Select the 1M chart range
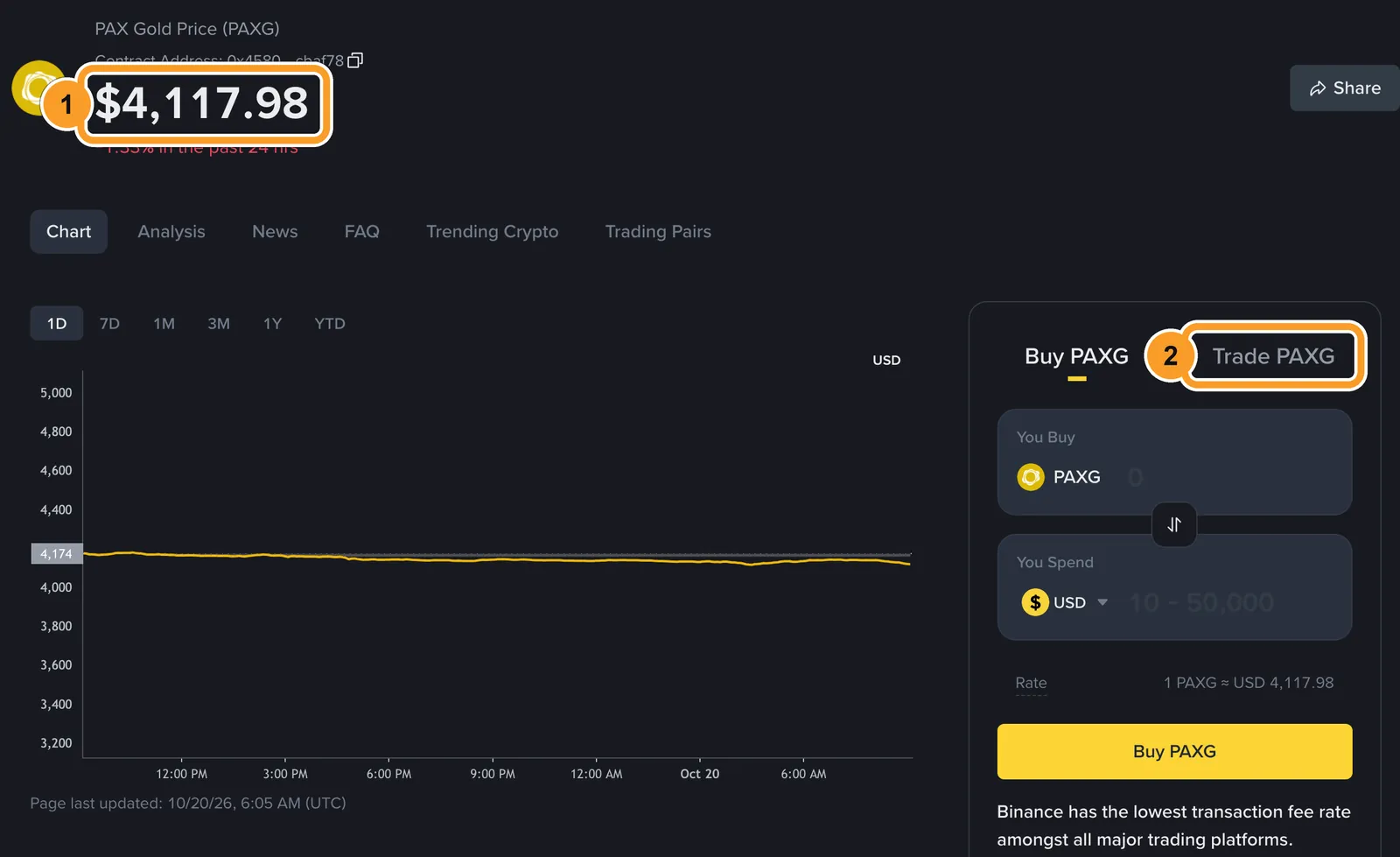 point(164,324)
